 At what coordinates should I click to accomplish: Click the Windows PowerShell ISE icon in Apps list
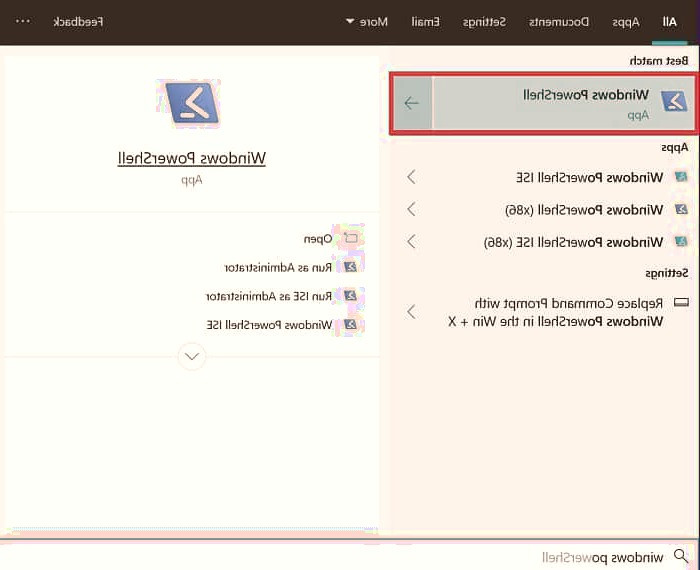coord(681,177)
